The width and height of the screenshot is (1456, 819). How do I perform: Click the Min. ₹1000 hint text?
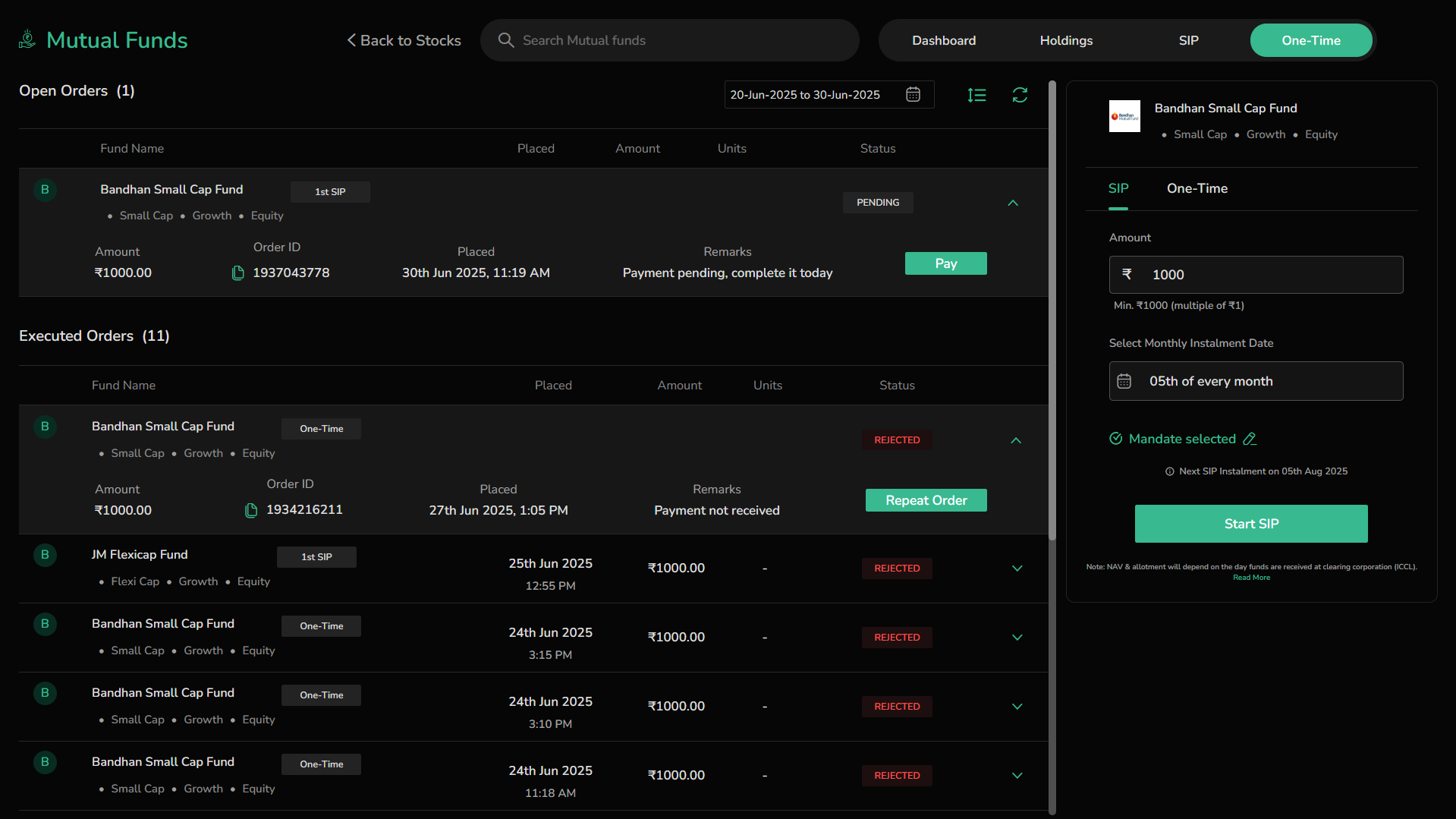[x=1178, y=305]
